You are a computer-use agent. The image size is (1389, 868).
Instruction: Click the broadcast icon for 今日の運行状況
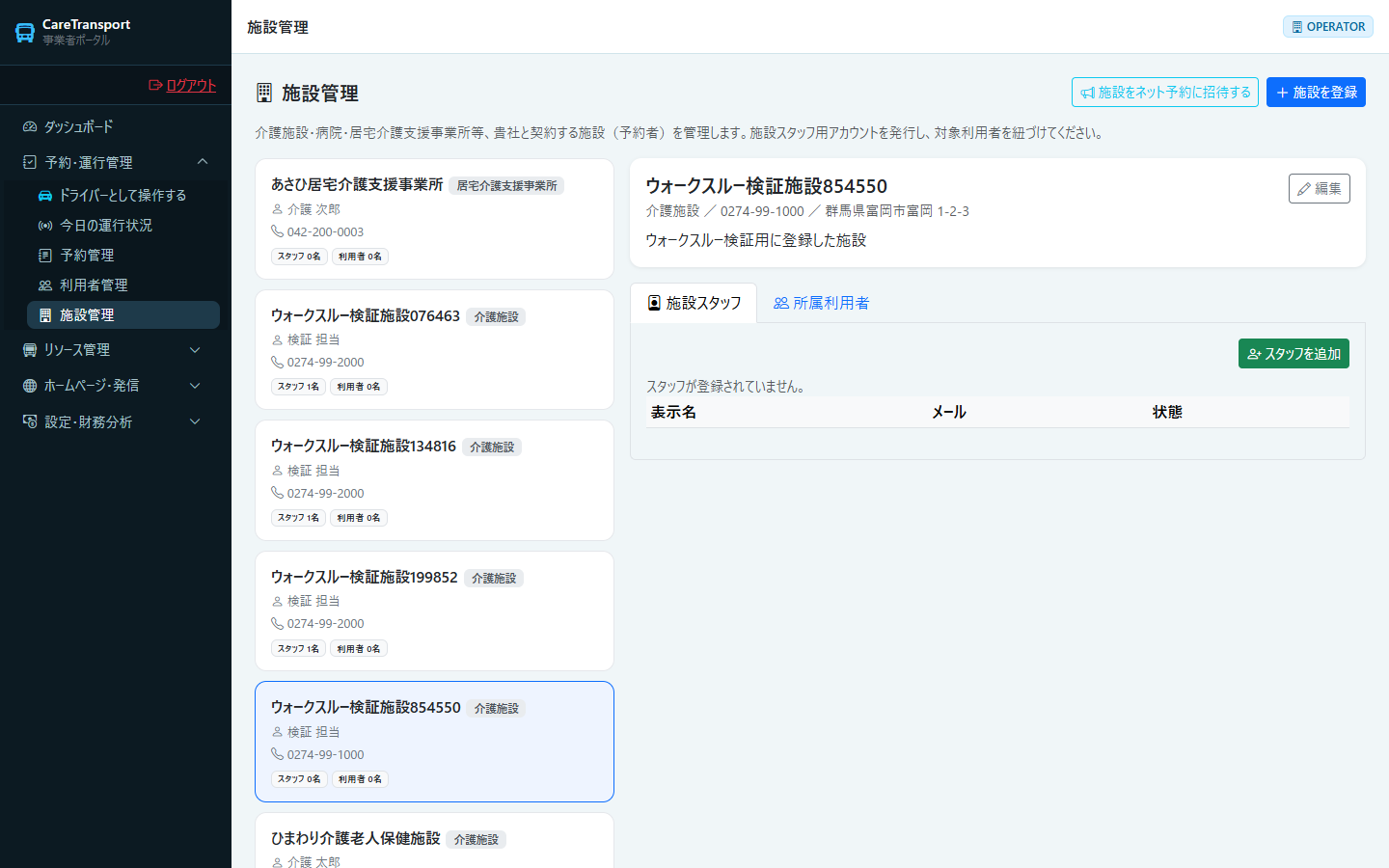(x=45, y=225)
